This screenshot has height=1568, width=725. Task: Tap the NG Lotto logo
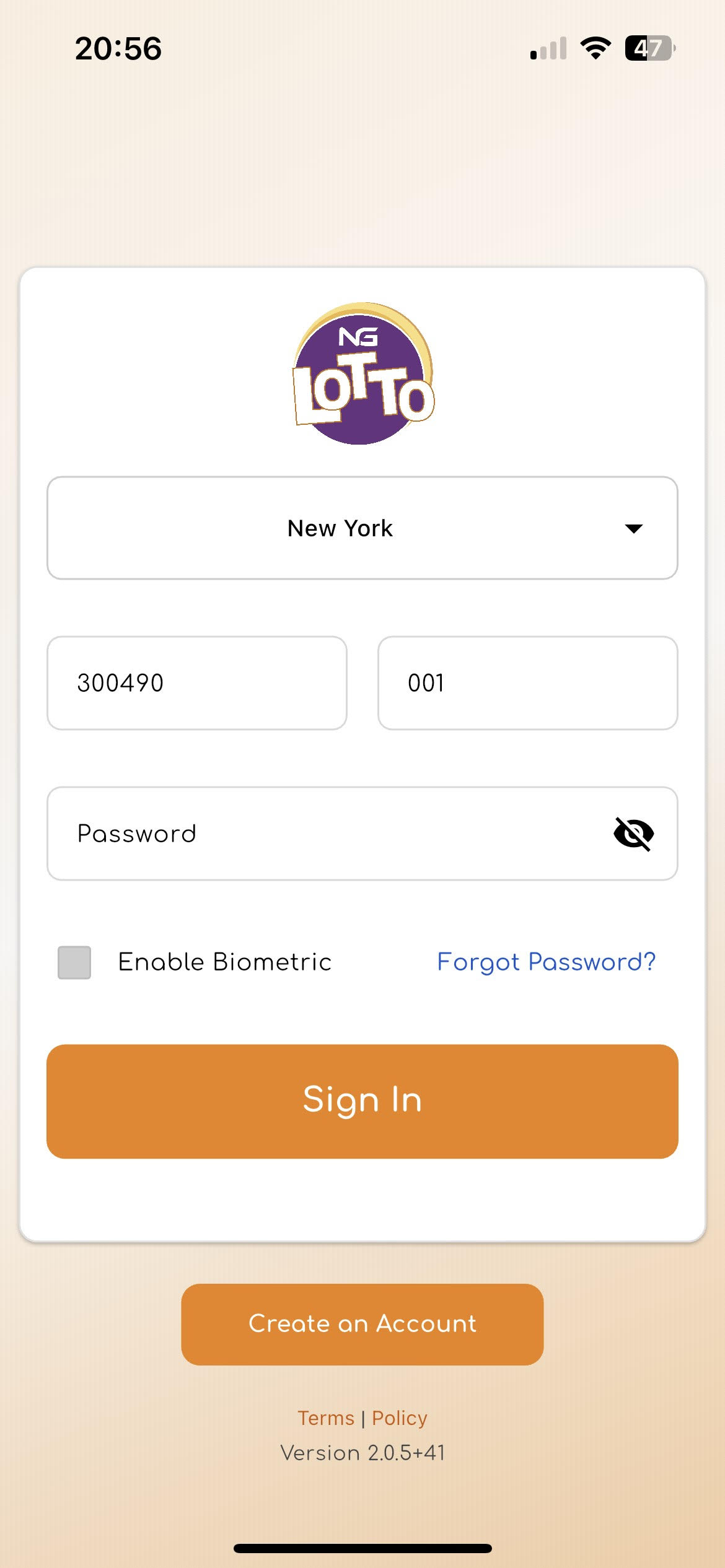tap(363, 373)
